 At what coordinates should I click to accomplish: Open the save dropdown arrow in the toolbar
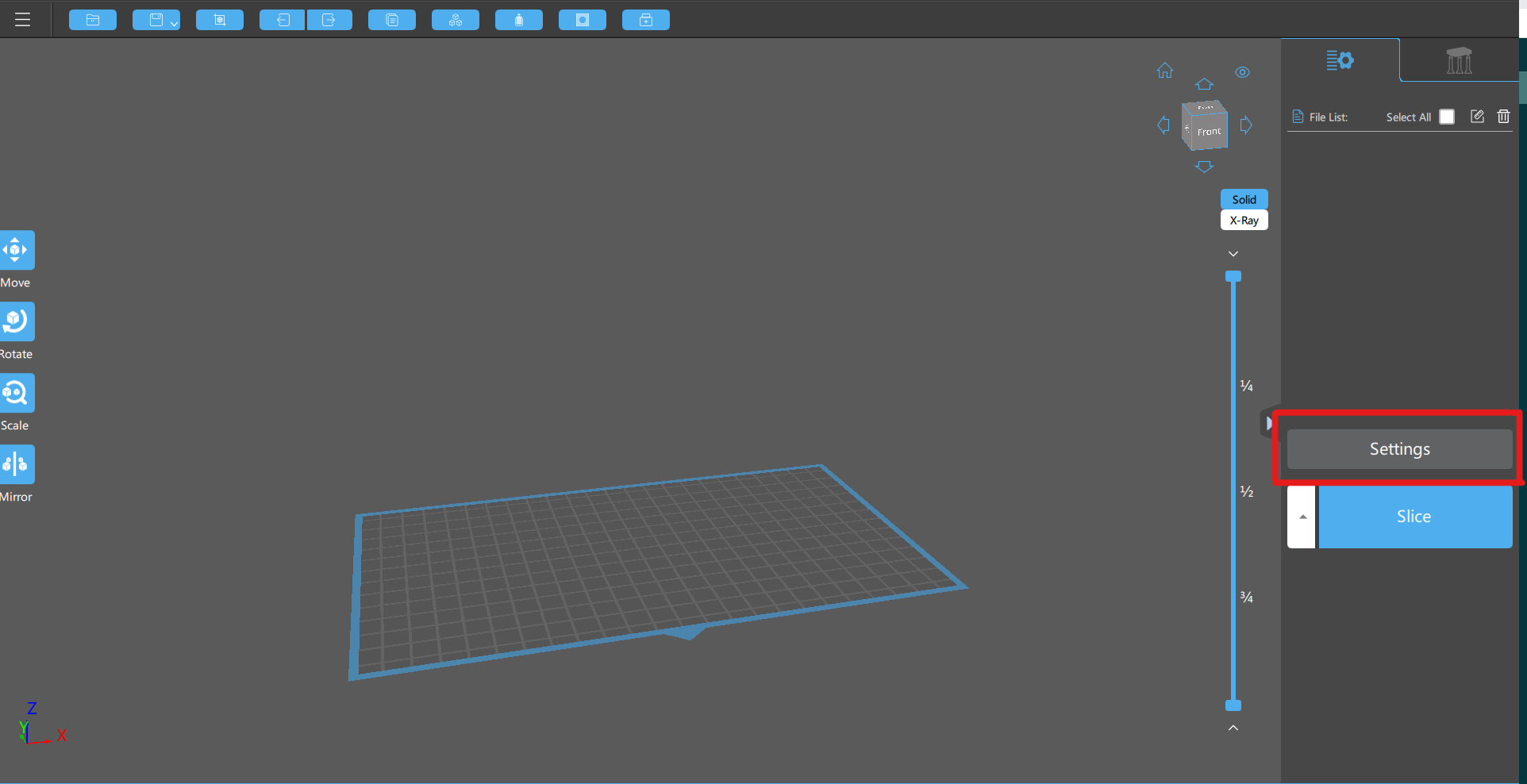tap(174, 24)
